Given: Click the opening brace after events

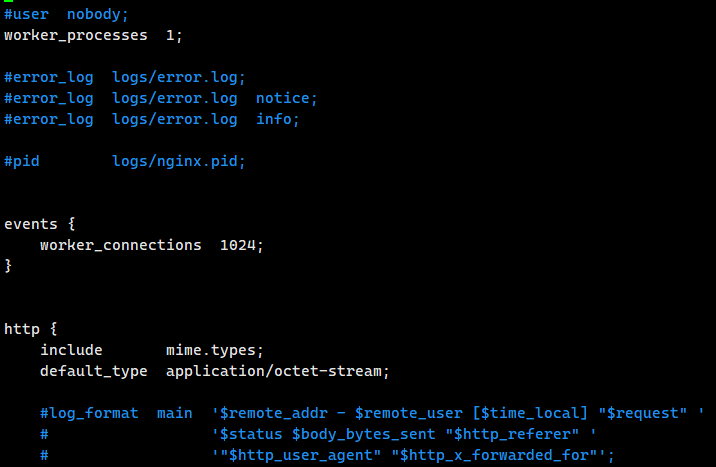Looking at the screenshot, I should coord(71,224).
